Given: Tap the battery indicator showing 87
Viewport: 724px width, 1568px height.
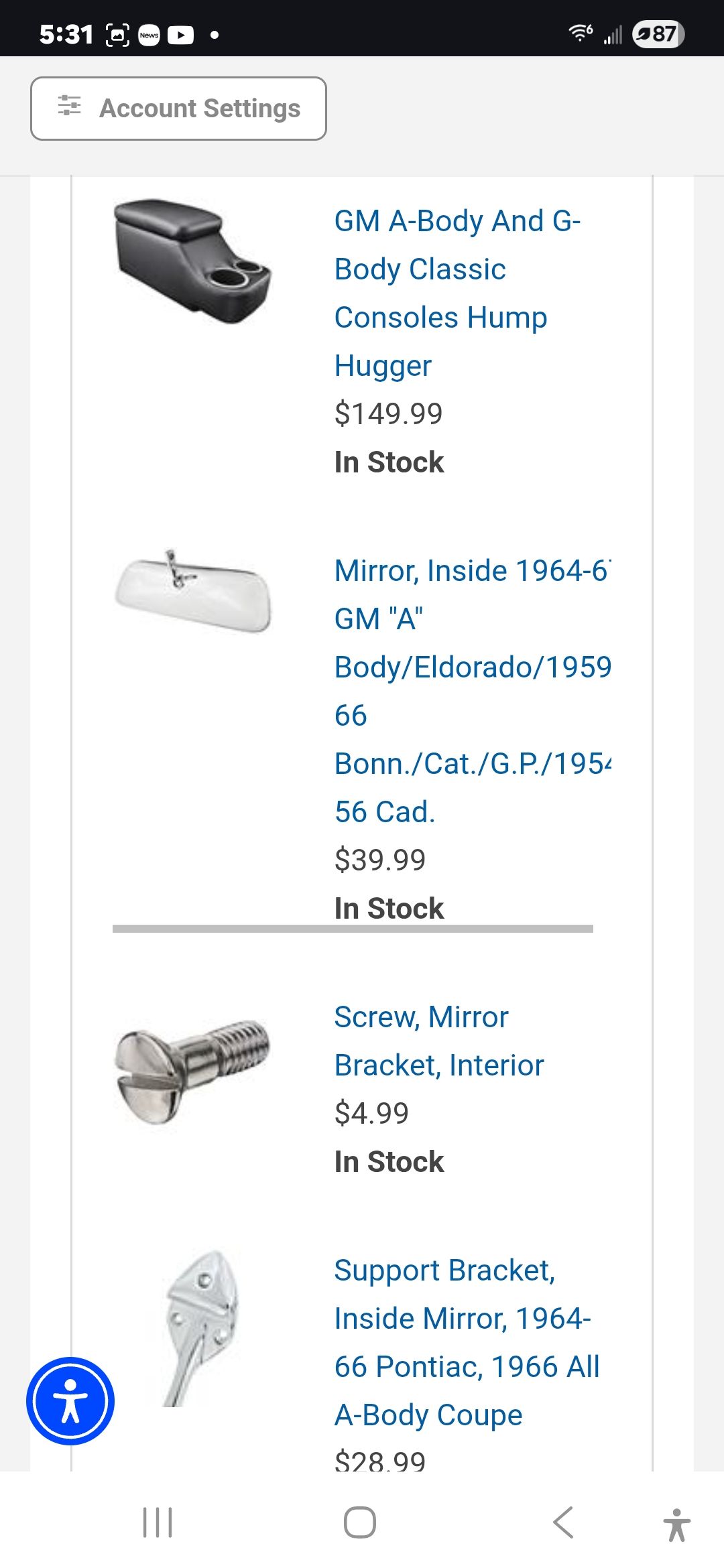Looking at the screenshot, I should pos(658,34).
